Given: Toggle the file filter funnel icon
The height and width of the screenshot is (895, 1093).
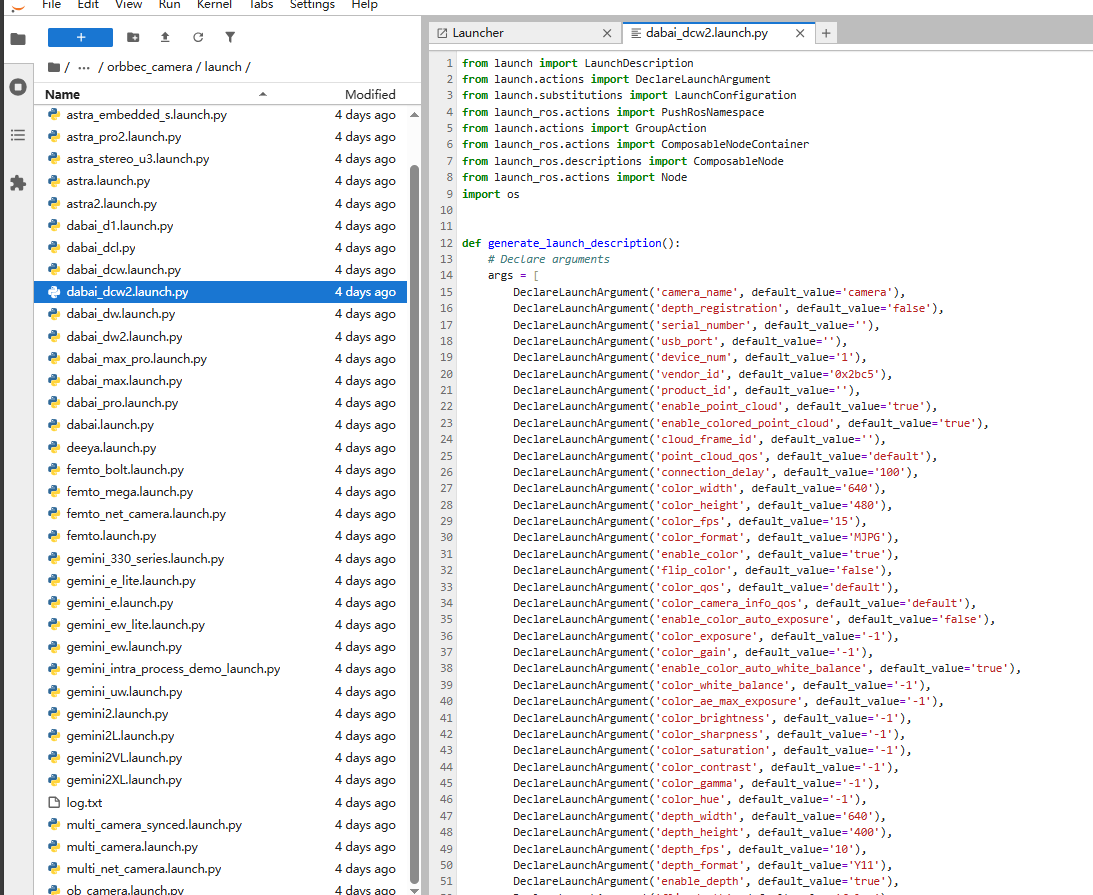Looking at the screenshot, I should pyautogui.click(x=230, y=37).
